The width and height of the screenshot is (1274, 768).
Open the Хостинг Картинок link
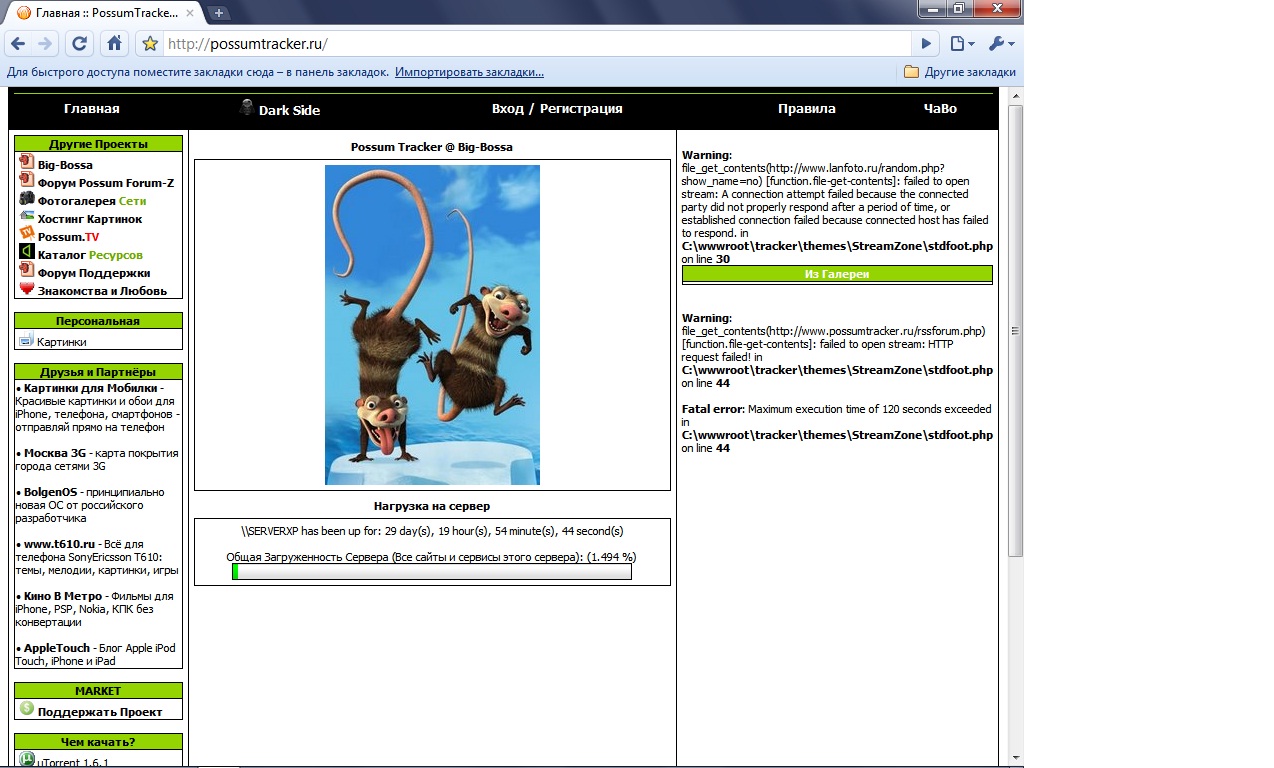tap(90, 219)
